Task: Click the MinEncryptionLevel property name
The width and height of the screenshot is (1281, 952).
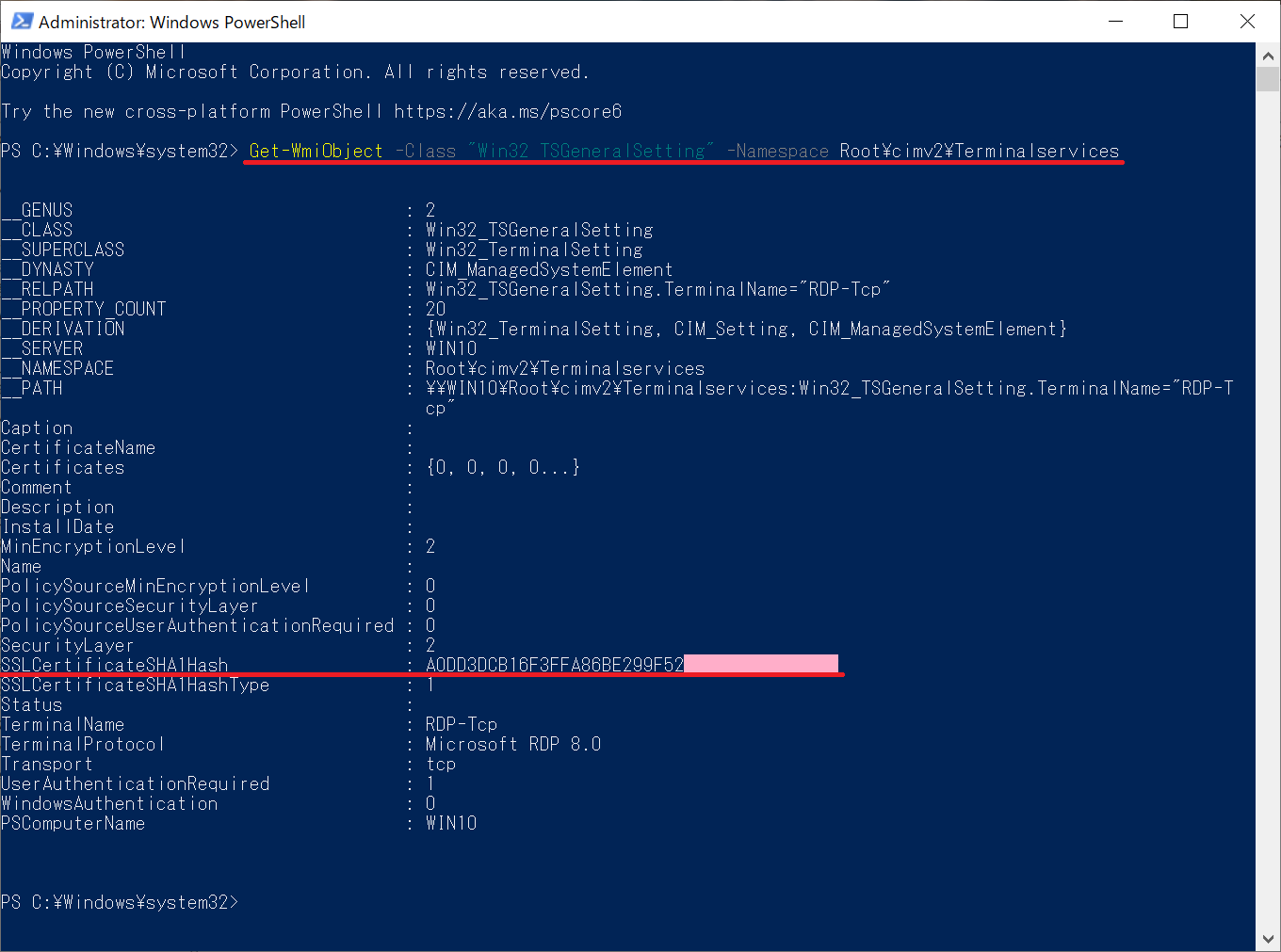Action: (93, 546)
